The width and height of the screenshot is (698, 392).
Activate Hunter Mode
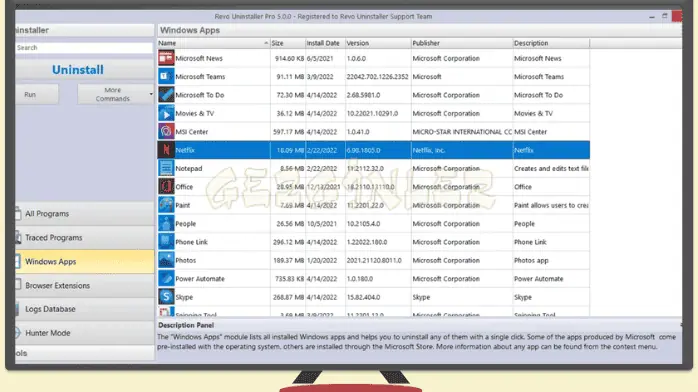coord(85,333)
